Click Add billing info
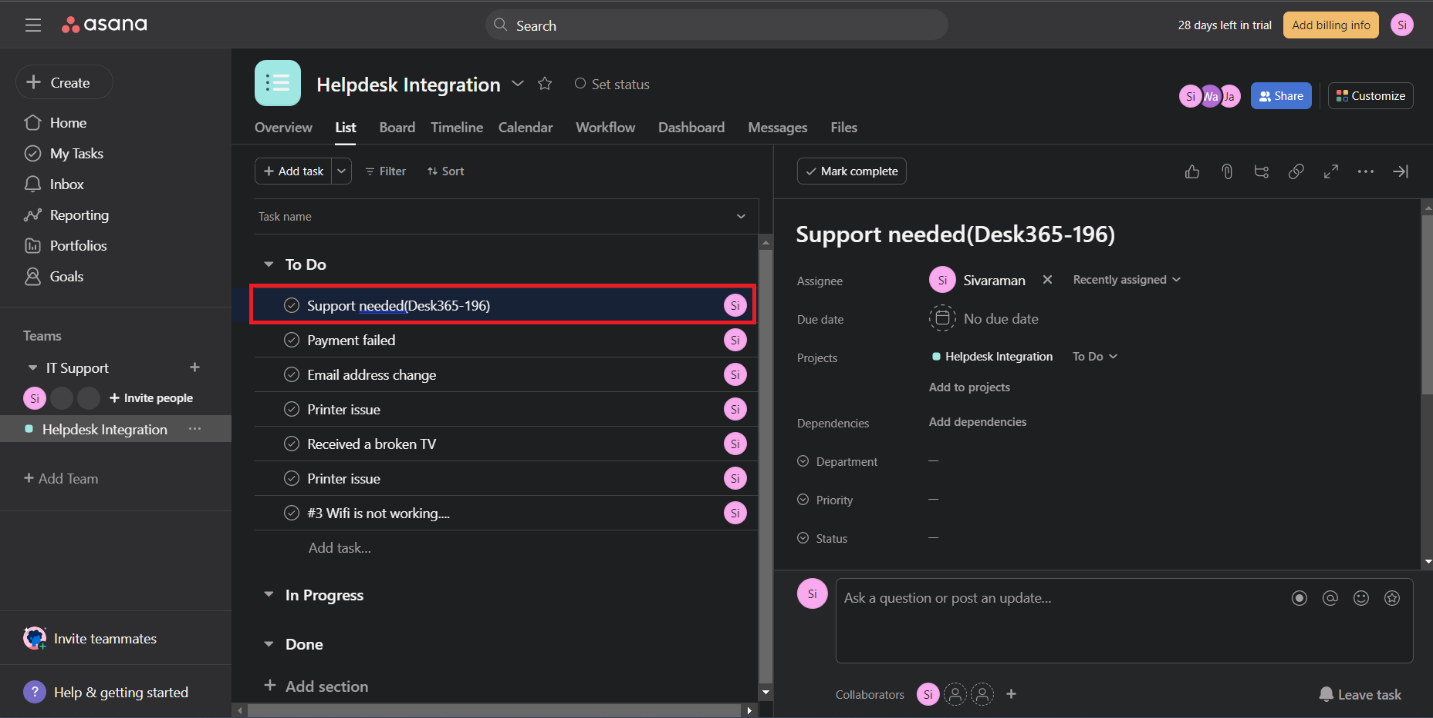 point(1331,25)
